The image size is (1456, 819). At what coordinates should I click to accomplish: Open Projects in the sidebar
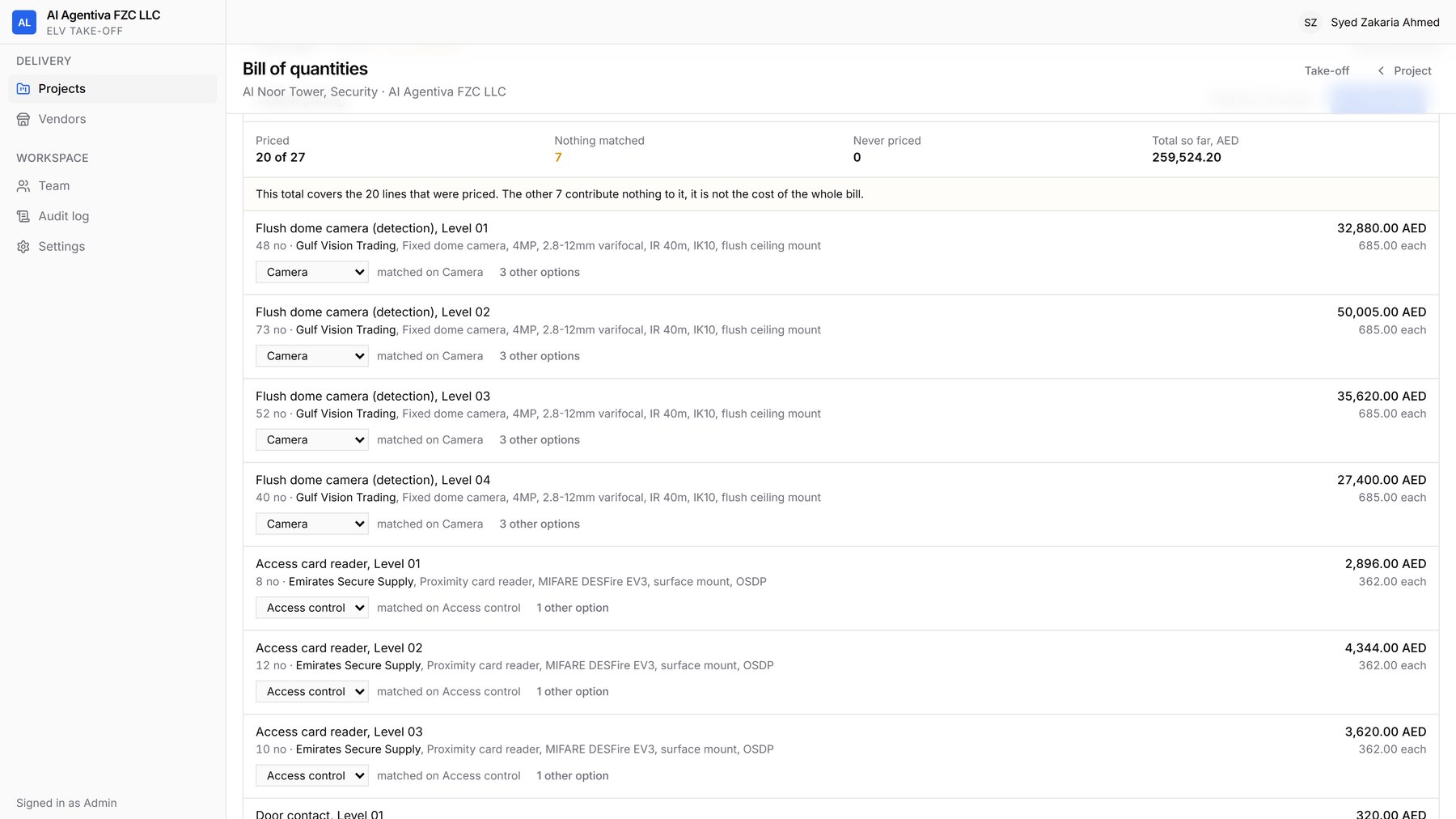(x=112, y=89)
